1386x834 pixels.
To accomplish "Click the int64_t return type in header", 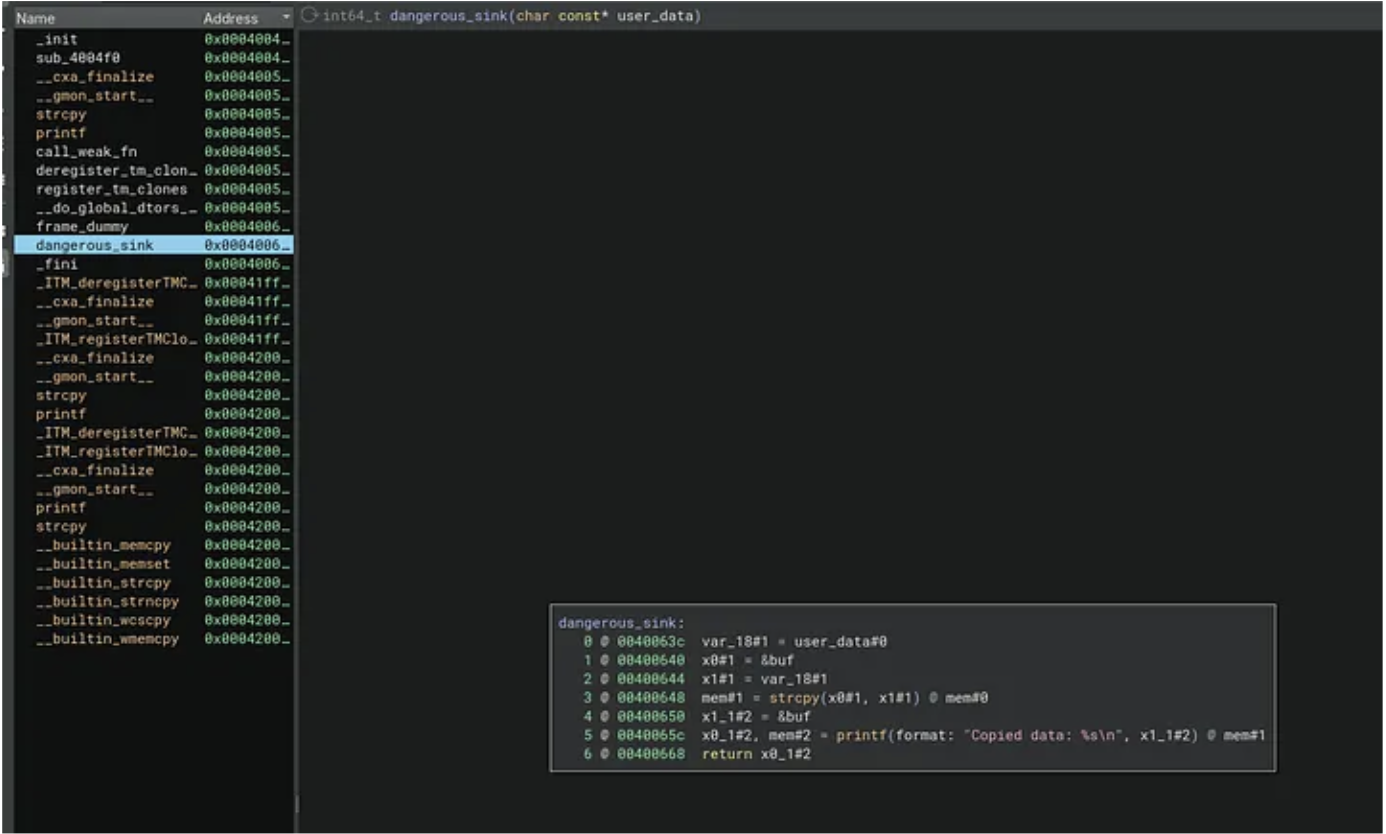I will click(x=351, y=17).
